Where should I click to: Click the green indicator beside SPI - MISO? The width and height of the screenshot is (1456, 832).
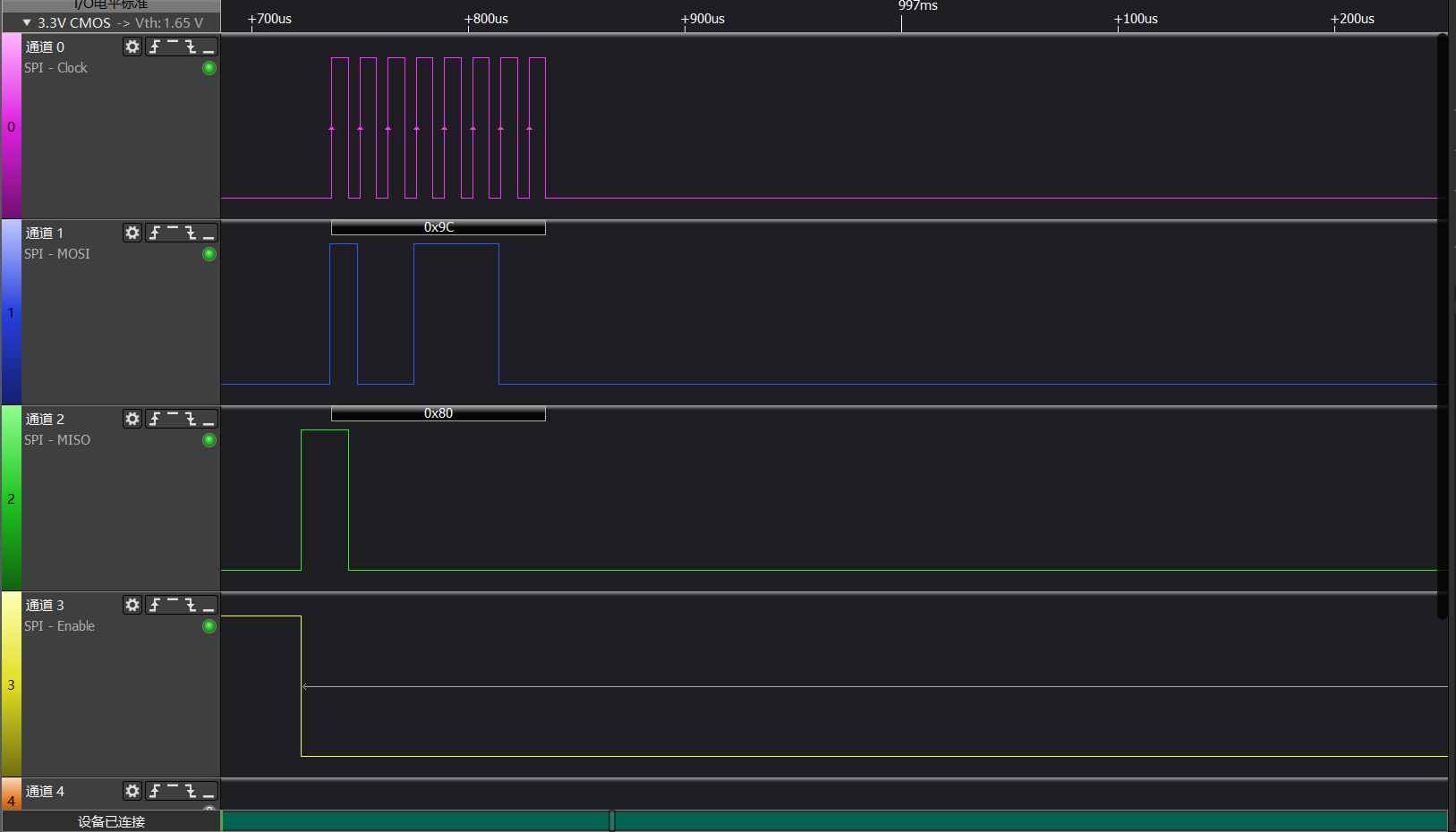click(209, 440)
